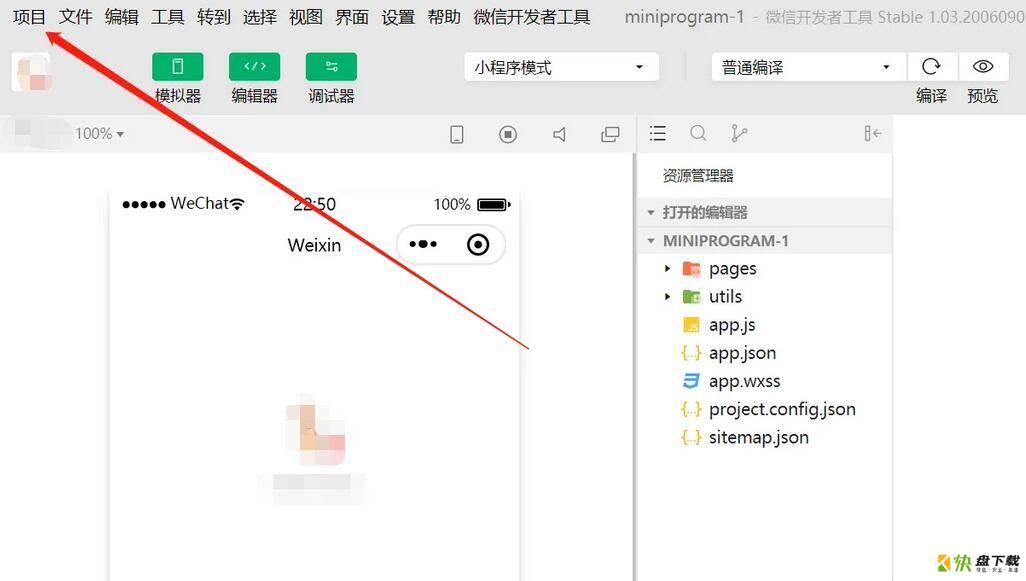The height and width of the screenshot is (581, 1026).
Task: Show the file explorer list icon
Action: tap(658, 133)
